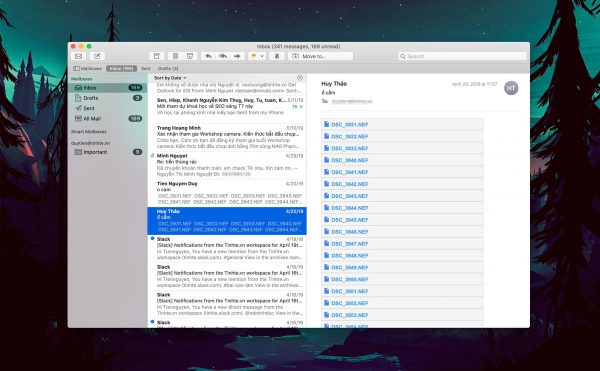Select the Drafts favorites bar tab
This screenshot has width=600, height=371.
point(168,68)
